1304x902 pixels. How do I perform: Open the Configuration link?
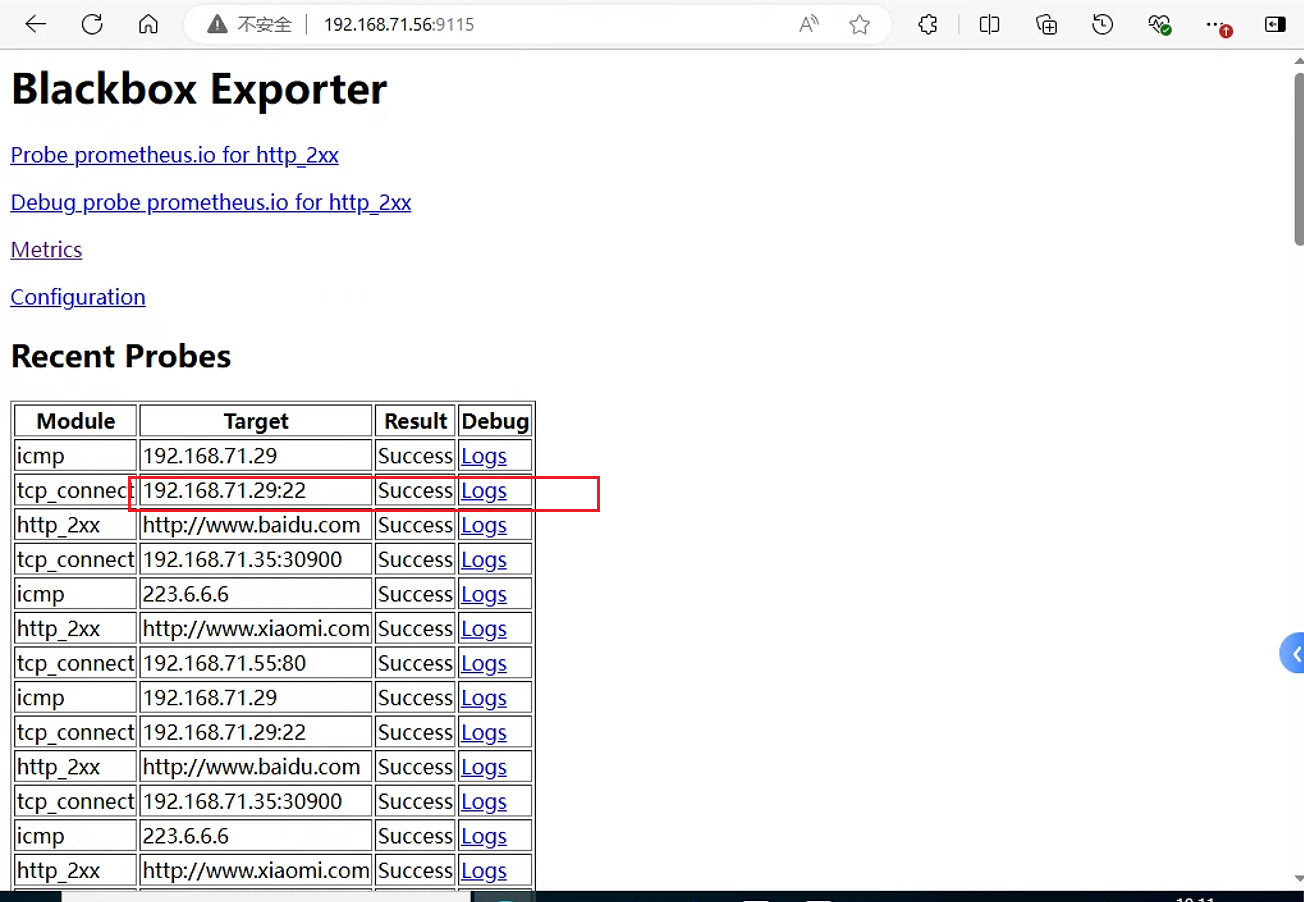point(78,297)
